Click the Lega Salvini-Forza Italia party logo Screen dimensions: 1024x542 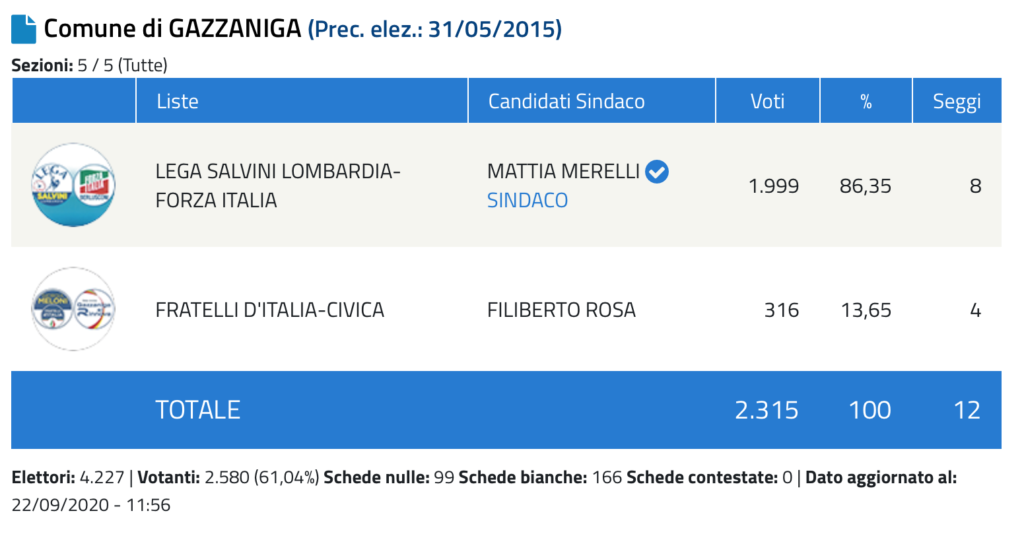74,185
